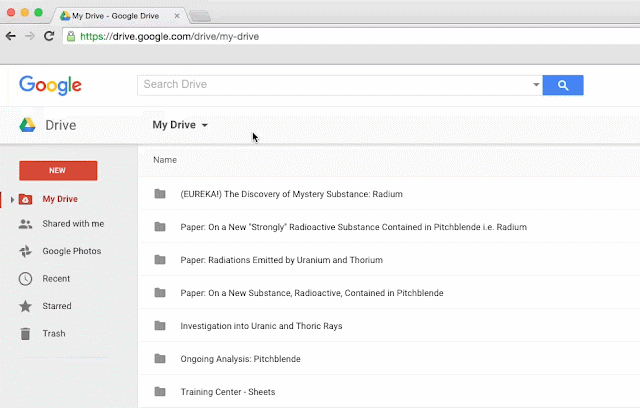Click the Drive triangle logo
The image size is (640, 408).
click(27, 125)
